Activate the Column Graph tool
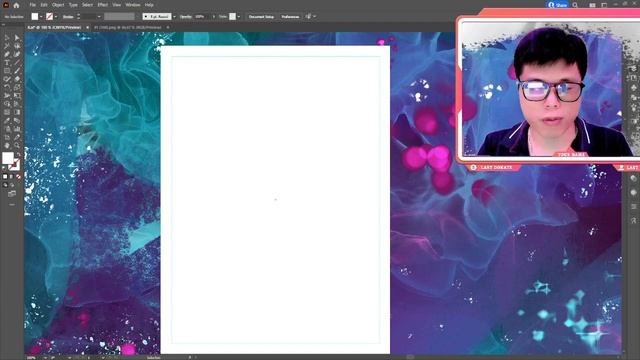 [17, 129]
